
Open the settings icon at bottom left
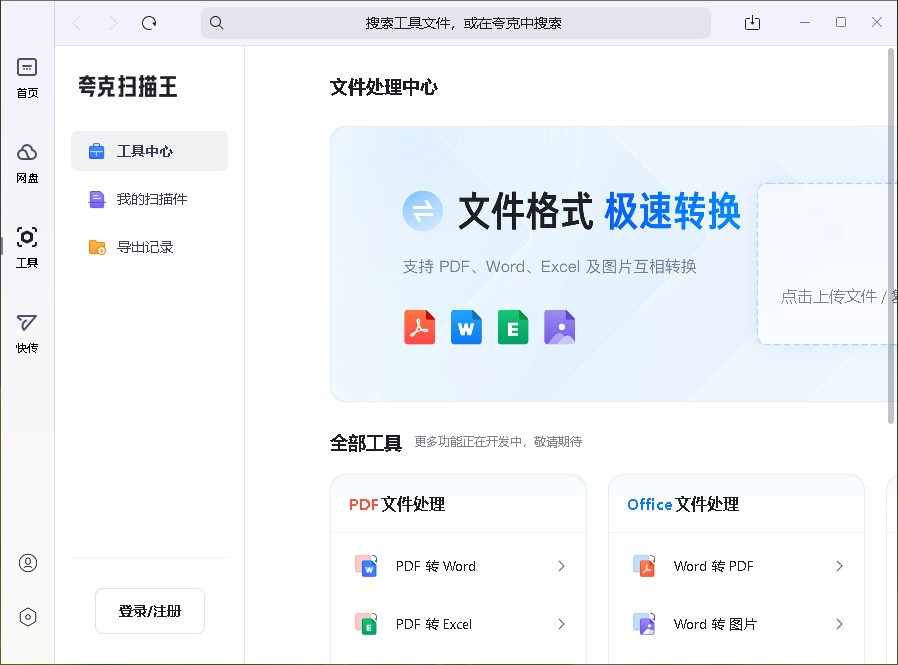pos(27,617)
